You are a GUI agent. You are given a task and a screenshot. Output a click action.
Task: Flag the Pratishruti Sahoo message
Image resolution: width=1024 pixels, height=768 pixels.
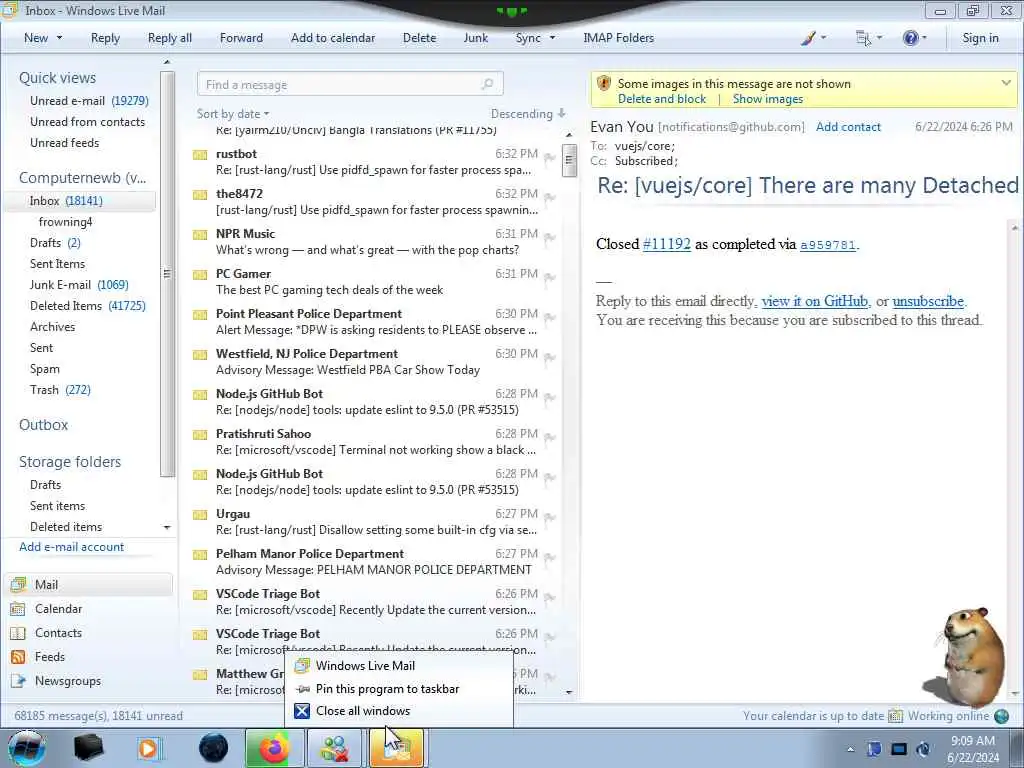(x=550, y=437)
